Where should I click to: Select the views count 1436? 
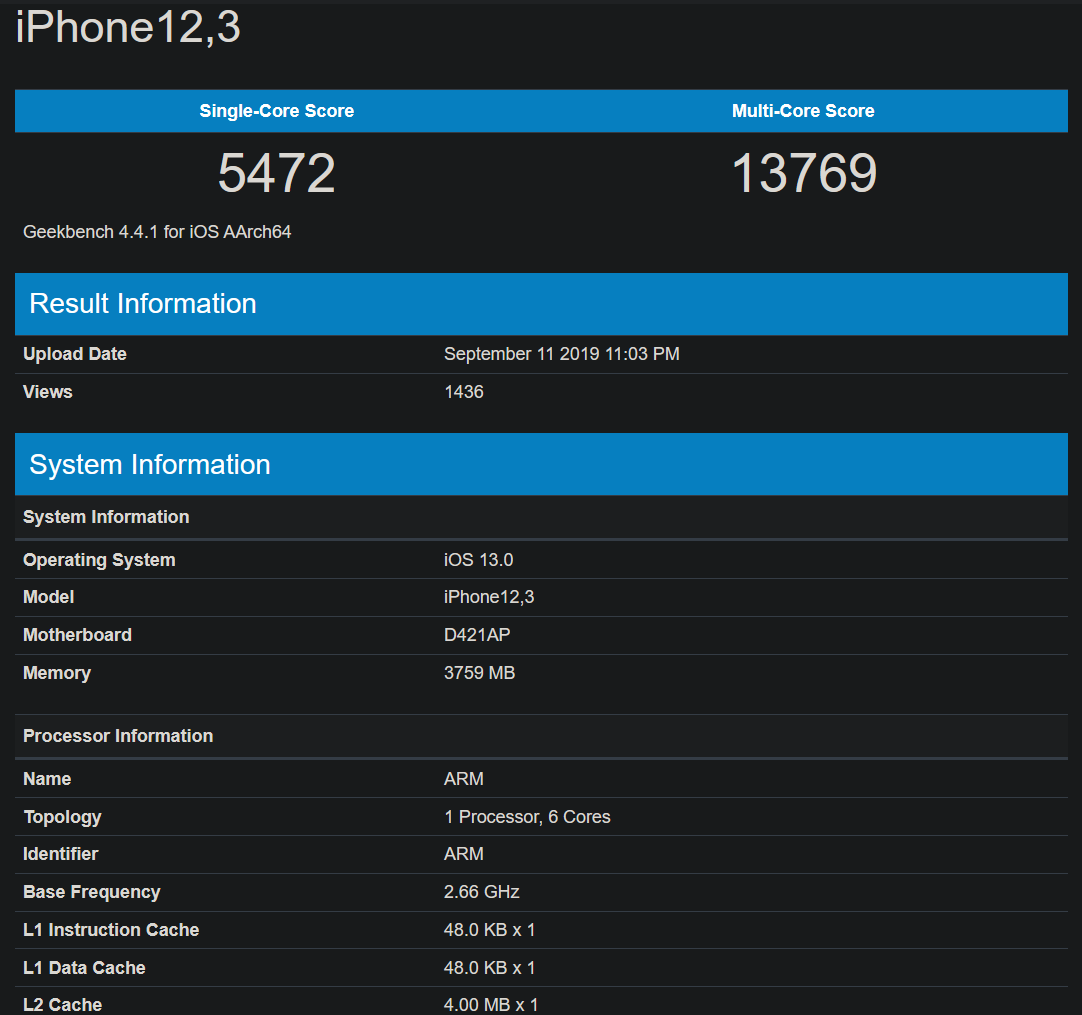(464, 392)
